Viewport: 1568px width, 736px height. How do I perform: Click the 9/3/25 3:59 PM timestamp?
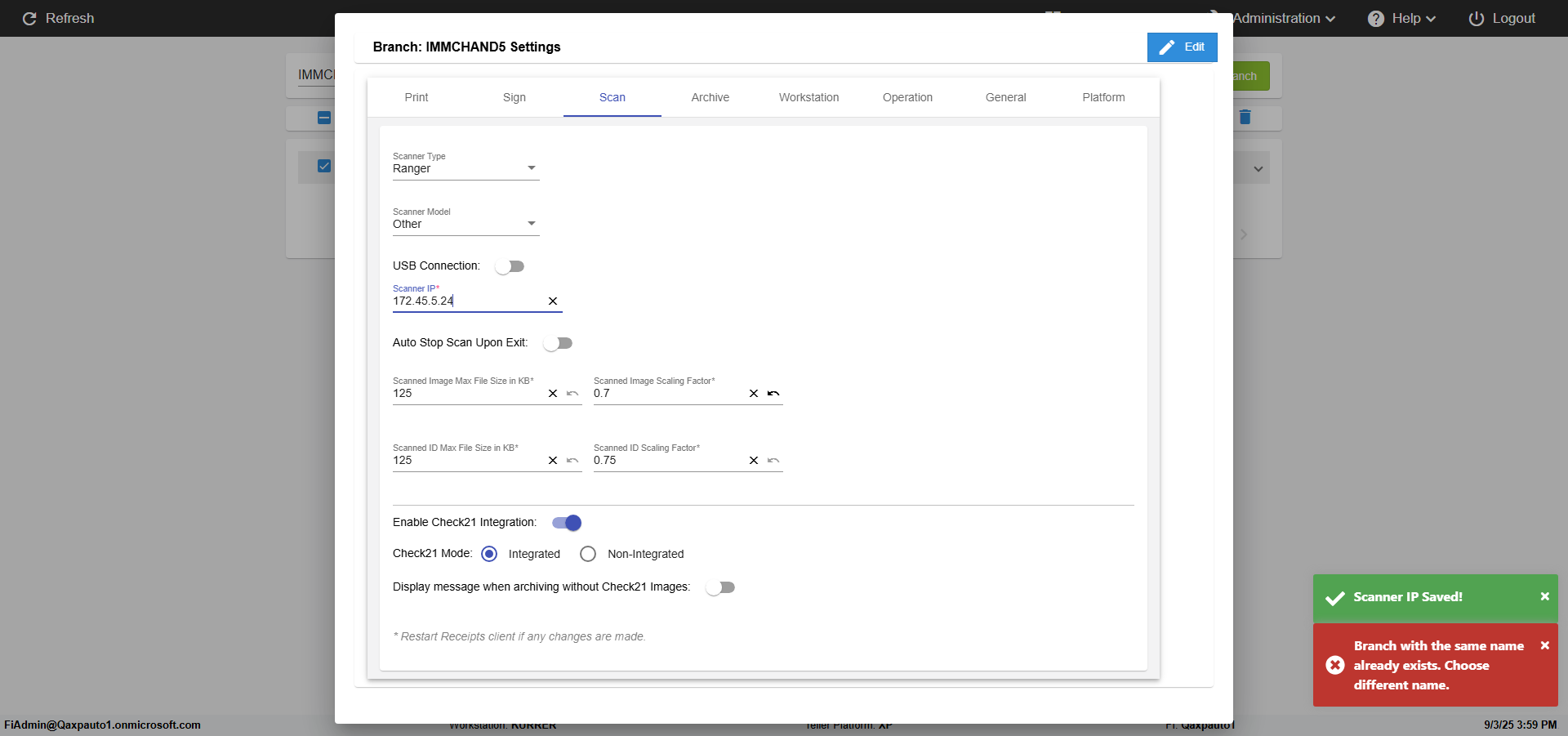[1520, 725]
